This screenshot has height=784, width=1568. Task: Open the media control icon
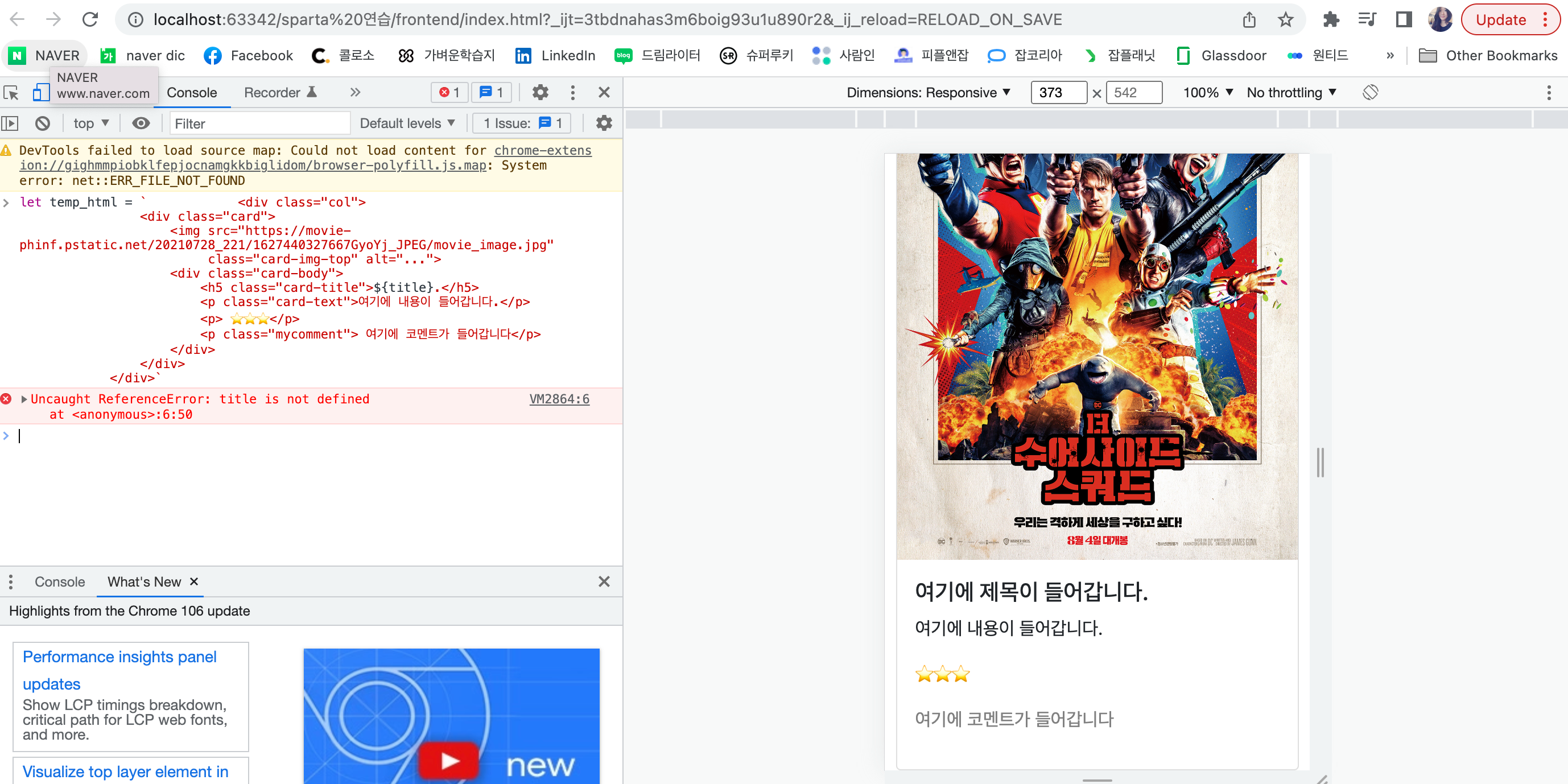tap(1367, 20)
